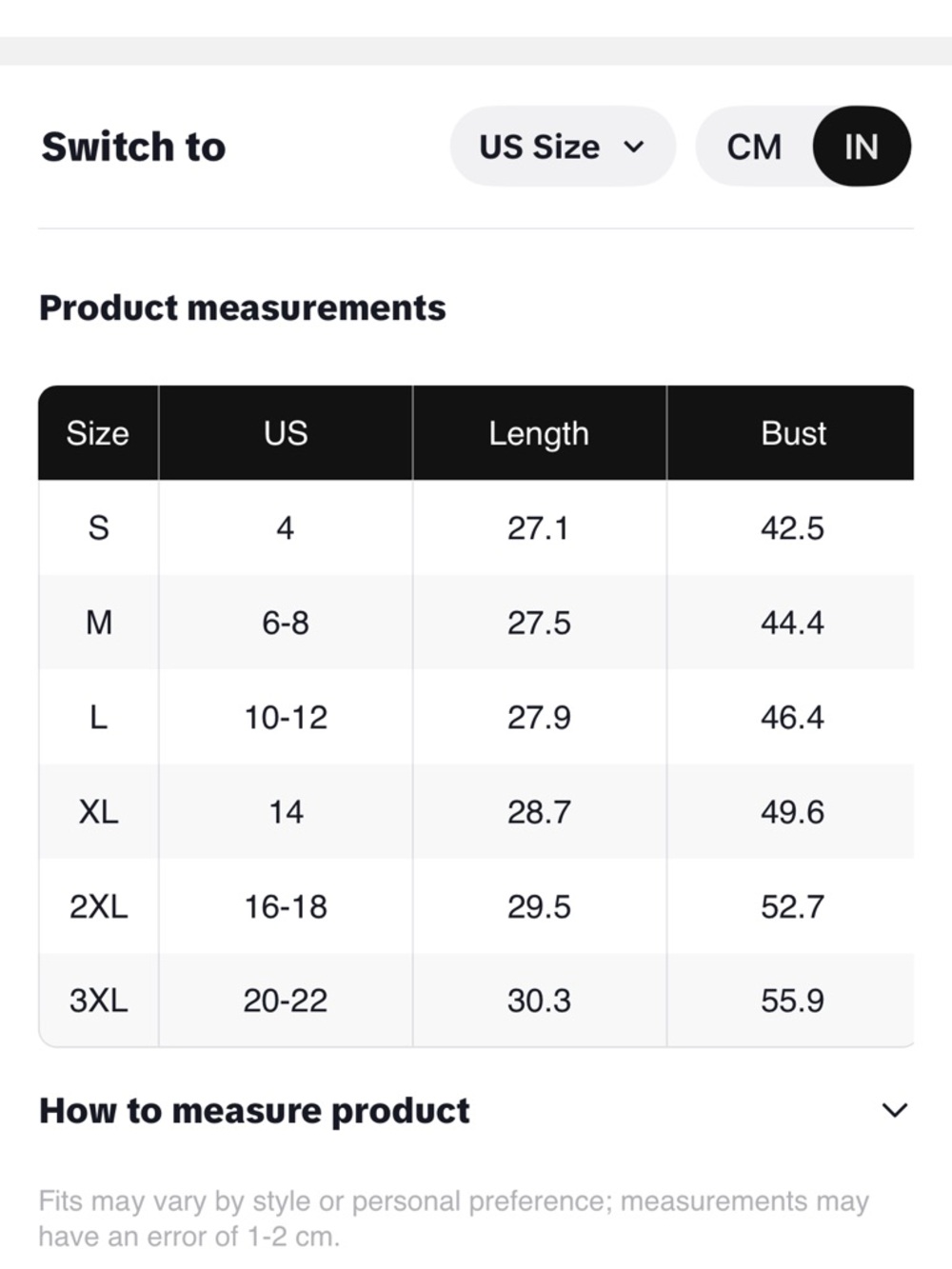Click the Size column header

pos(98,433)
